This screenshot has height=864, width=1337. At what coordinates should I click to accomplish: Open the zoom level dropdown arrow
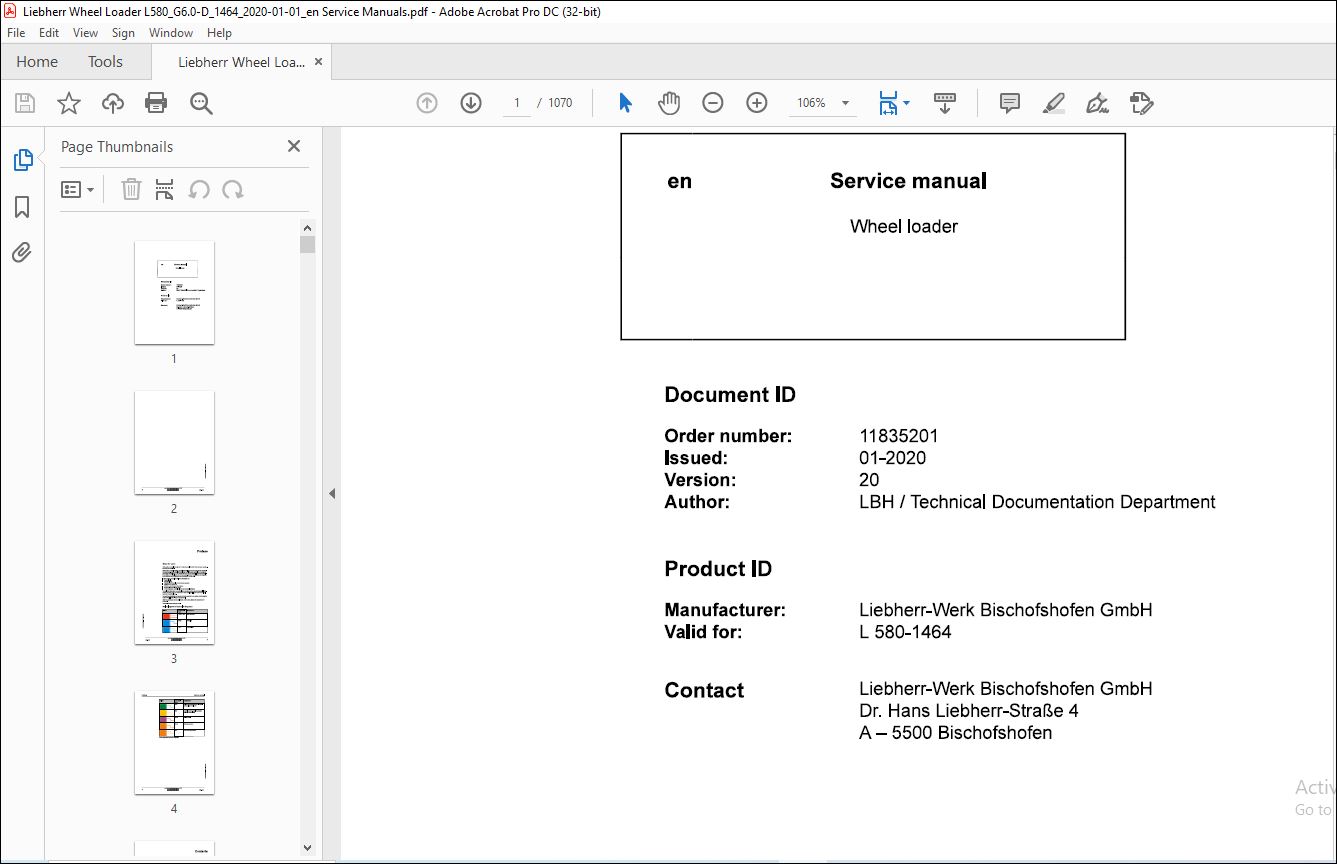846,103
